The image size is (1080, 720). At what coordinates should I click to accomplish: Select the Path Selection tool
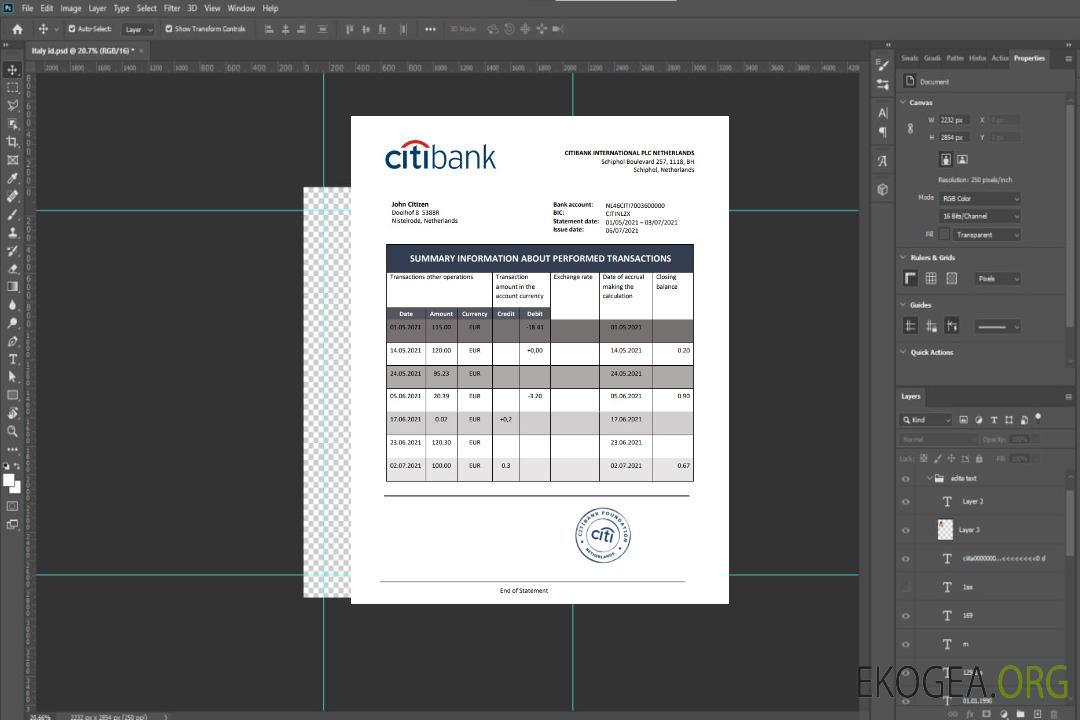[12, 377]
